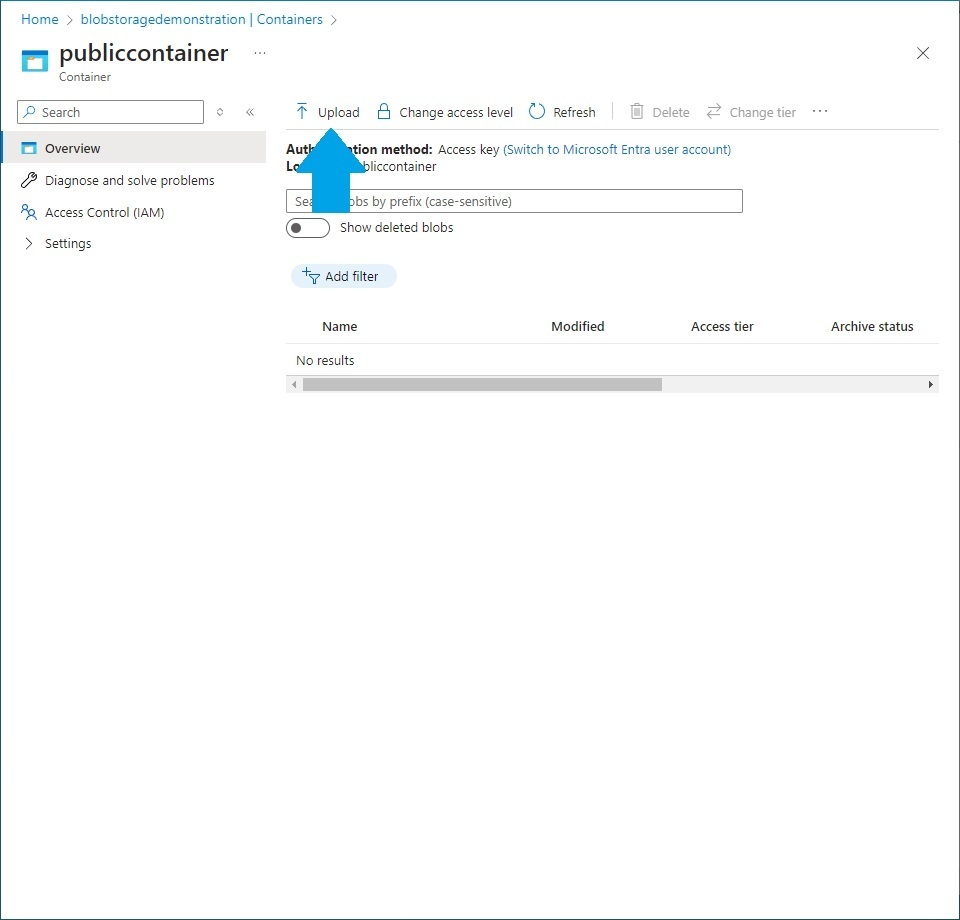
Task: Open the ellipsis menu beside publiccontainer title
Action: tap(260, 53)
